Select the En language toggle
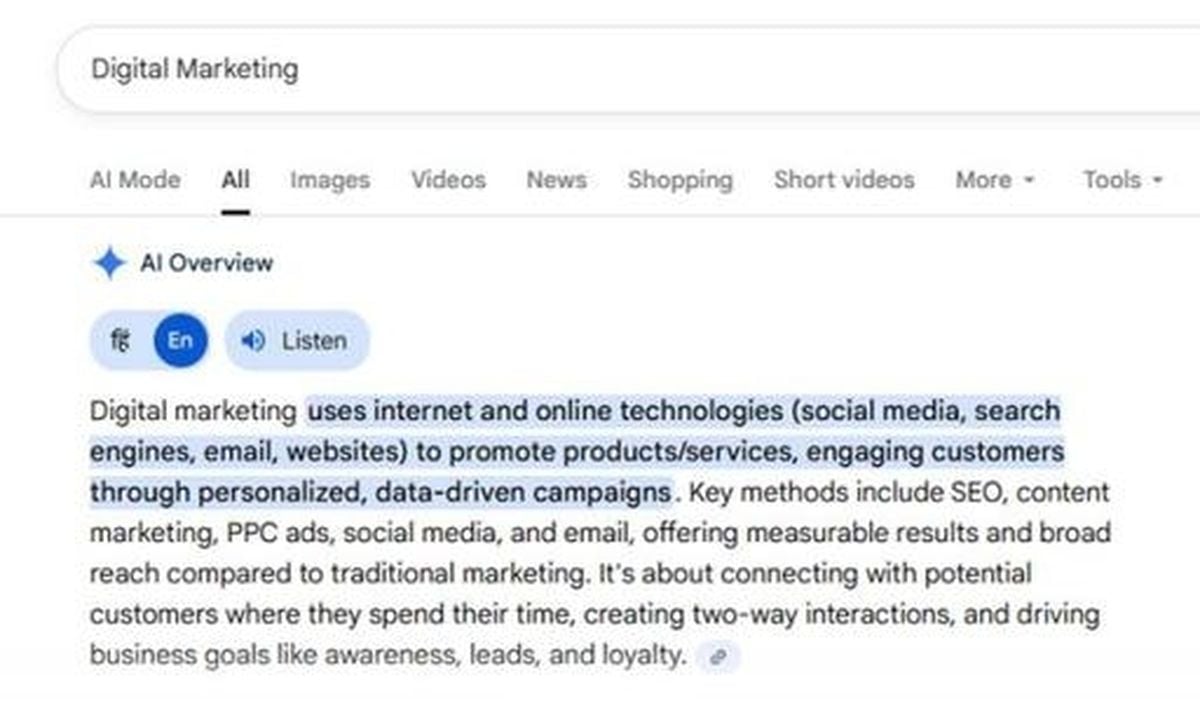This screenshot has width=1200, height=708. [x=180, y=341]
